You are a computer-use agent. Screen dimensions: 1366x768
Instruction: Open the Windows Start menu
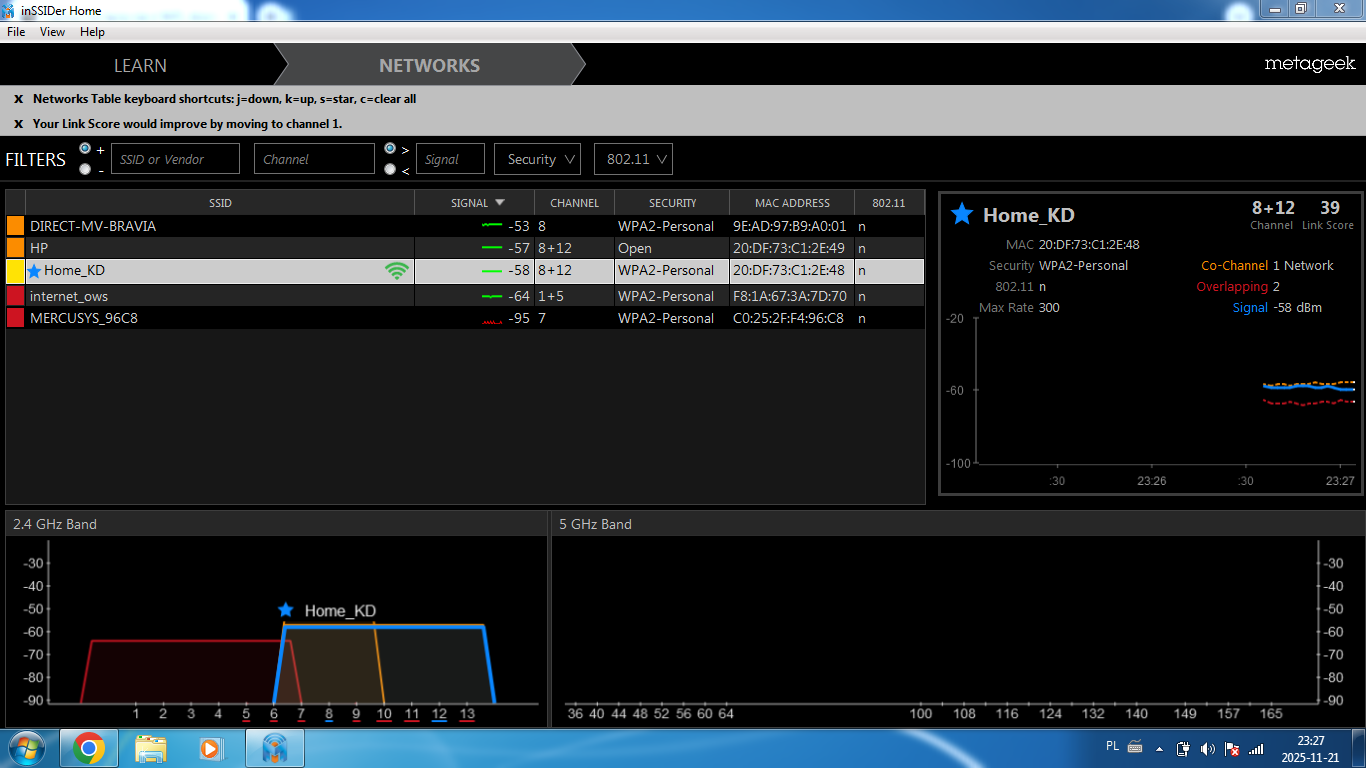pos(27,748)
